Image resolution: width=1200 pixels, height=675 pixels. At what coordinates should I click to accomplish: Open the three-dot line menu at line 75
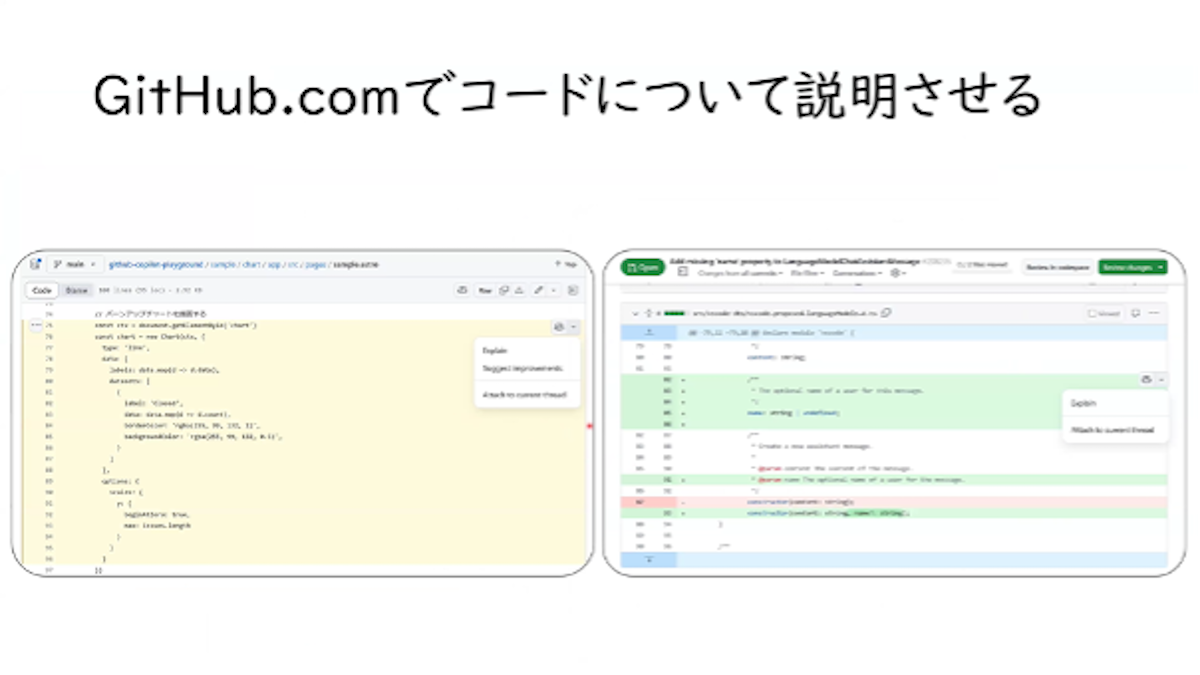click(35, 326)
